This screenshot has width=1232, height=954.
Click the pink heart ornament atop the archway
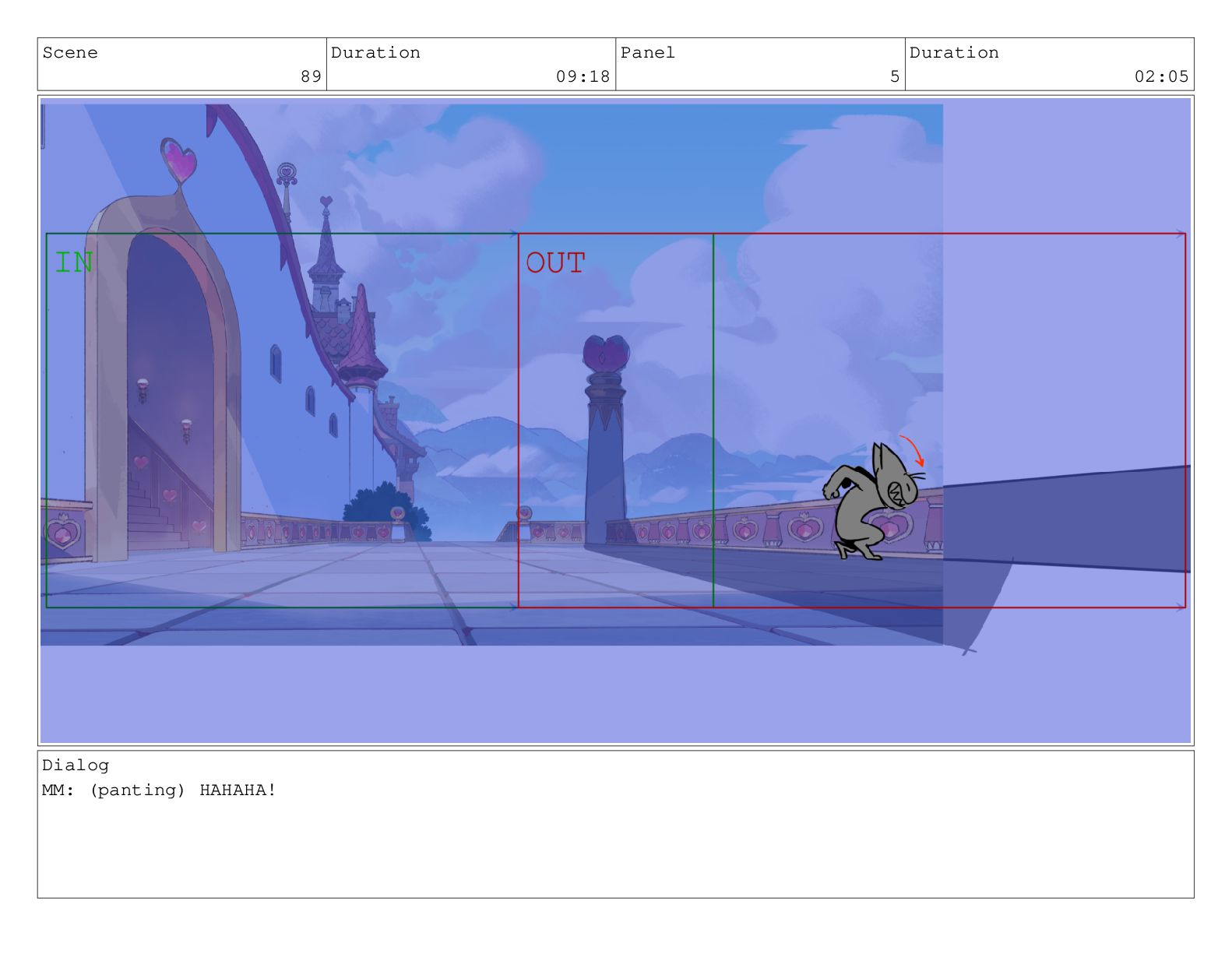(x=179, y=162)
